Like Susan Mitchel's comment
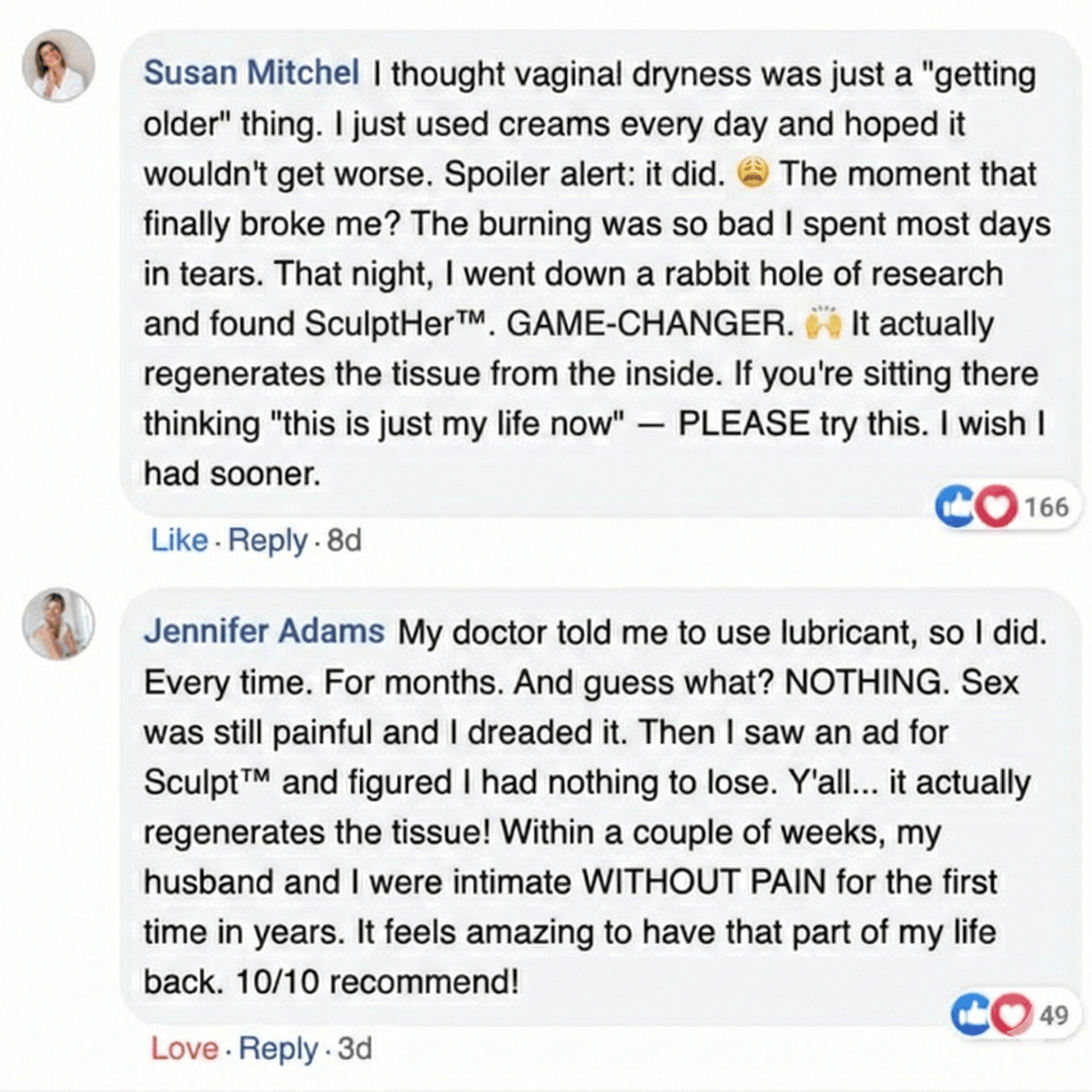 pos(178,540)
